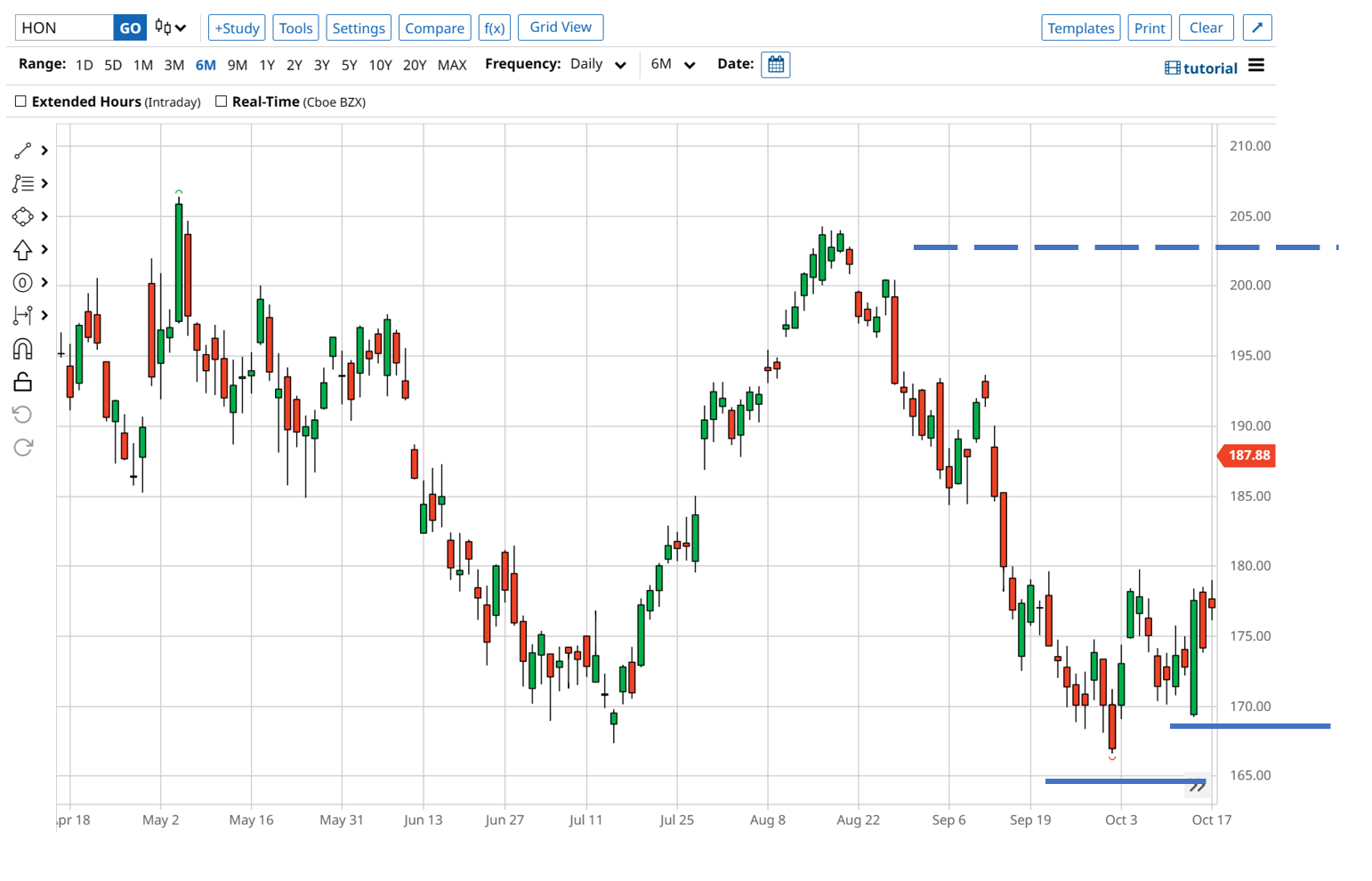This screenshot has height=881, width=1372.
Task: Expand the Fibonacci tools submenu arrow
Action: (x=44, y=183)
